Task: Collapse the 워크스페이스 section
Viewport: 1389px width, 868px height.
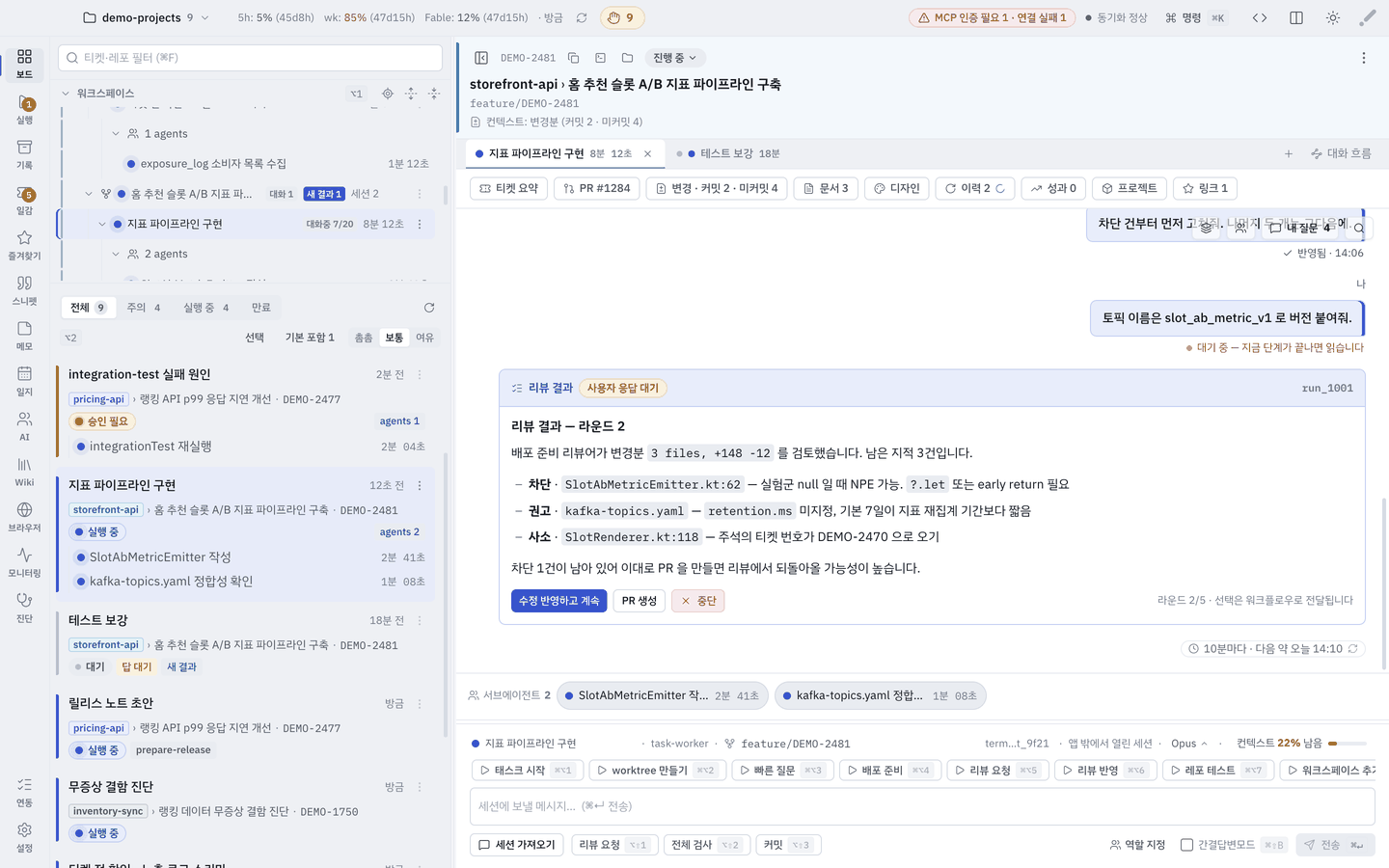Action: tap(66, 94)
